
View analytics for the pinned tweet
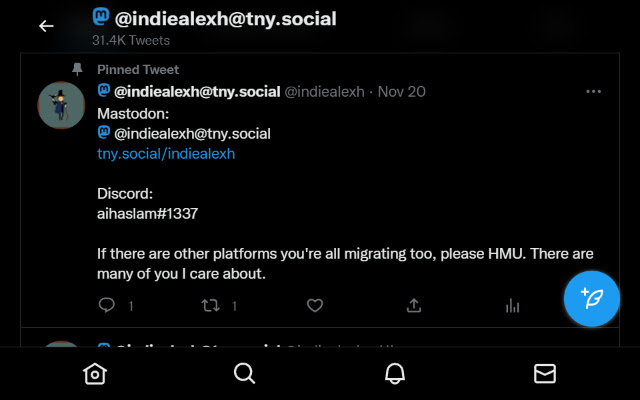coord(513,305)
